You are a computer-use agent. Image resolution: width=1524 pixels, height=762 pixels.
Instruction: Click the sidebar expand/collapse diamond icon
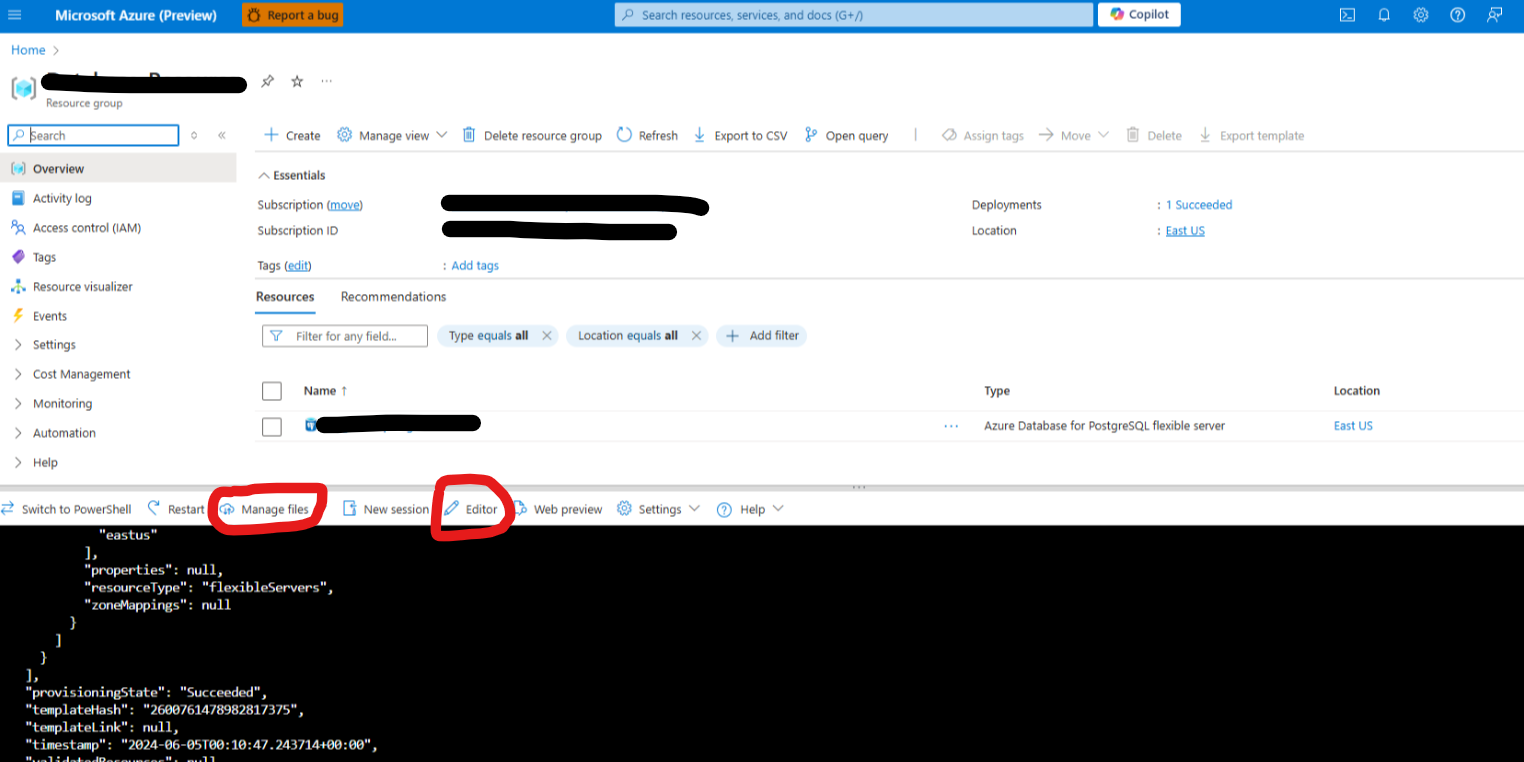click(194, 135)
